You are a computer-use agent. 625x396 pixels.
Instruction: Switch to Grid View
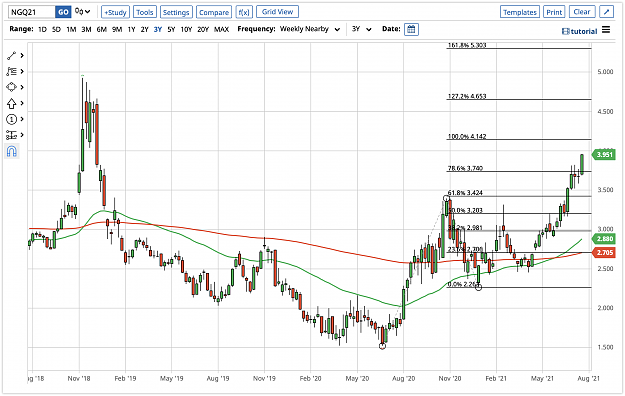tap(277, 12)
